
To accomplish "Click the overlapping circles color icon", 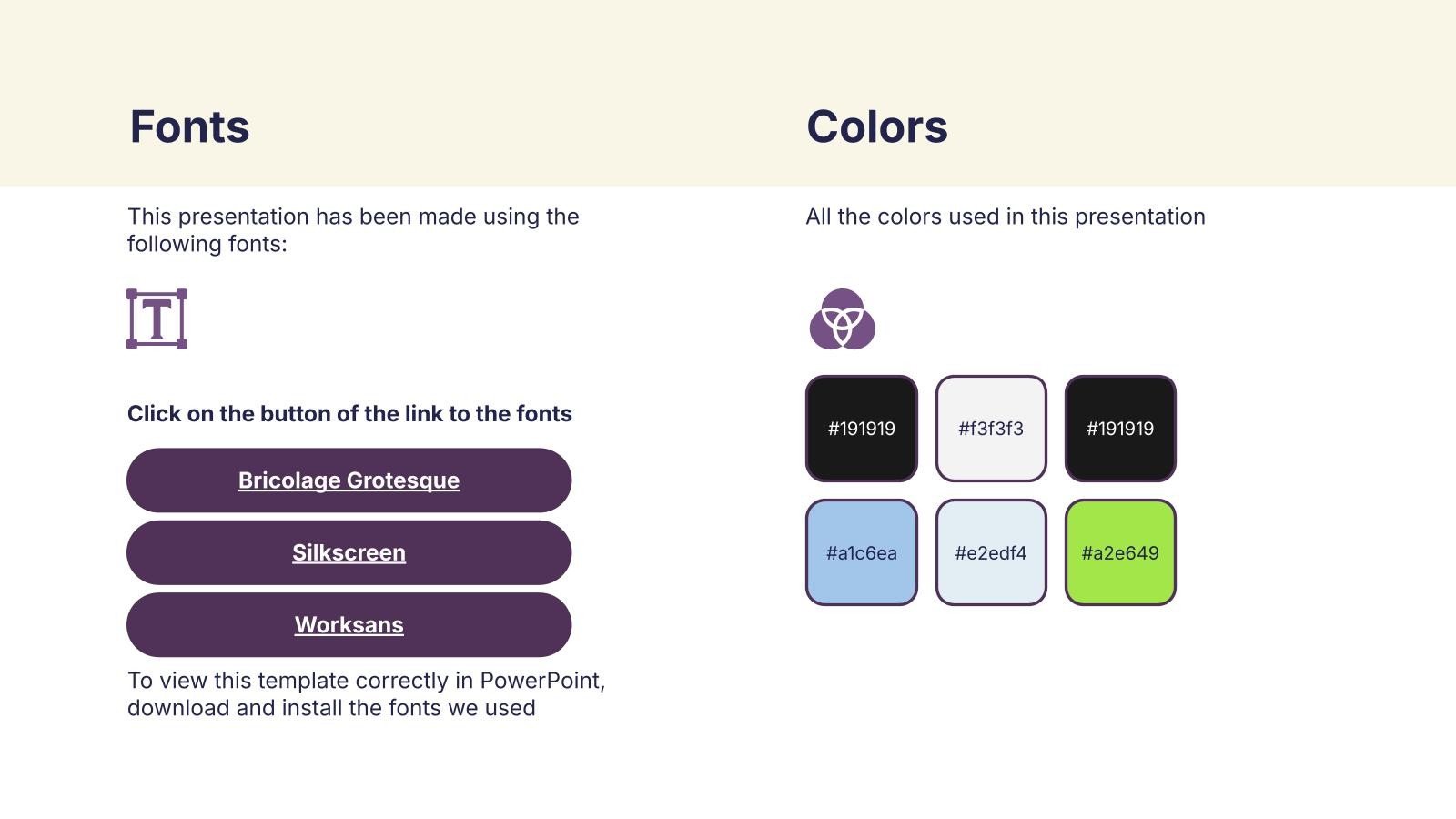I will (842, 319).
